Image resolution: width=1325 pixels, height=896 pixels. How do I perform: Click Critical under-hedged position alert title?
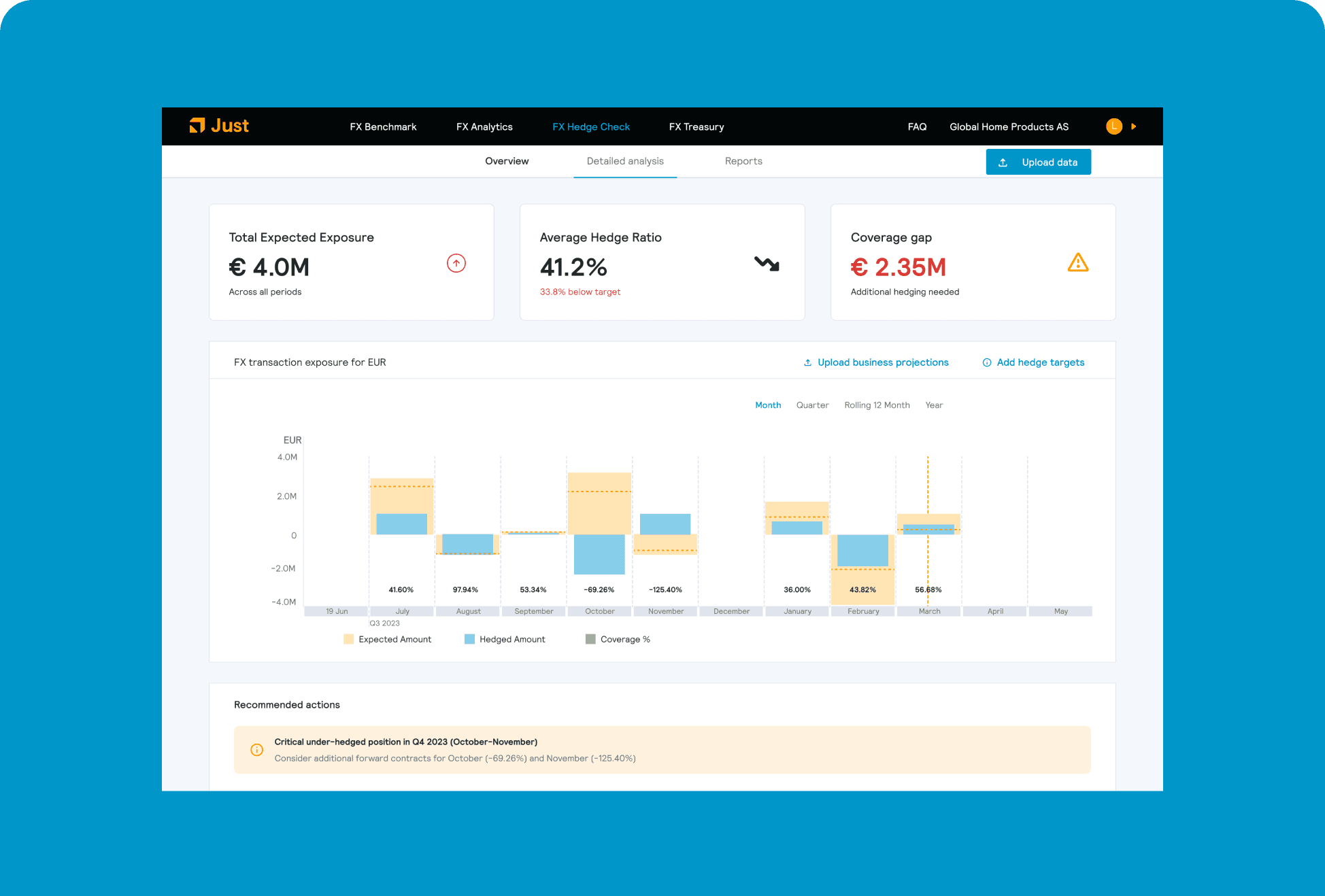coord(405,742)
